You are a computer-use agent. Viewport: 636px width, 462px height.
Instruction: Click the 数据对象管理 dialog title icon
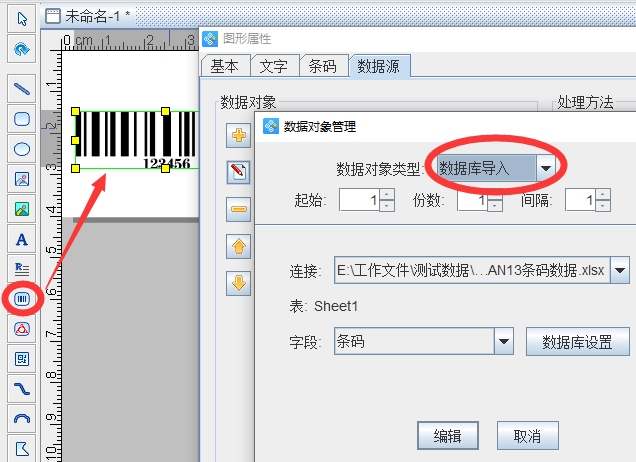[271, 126]
